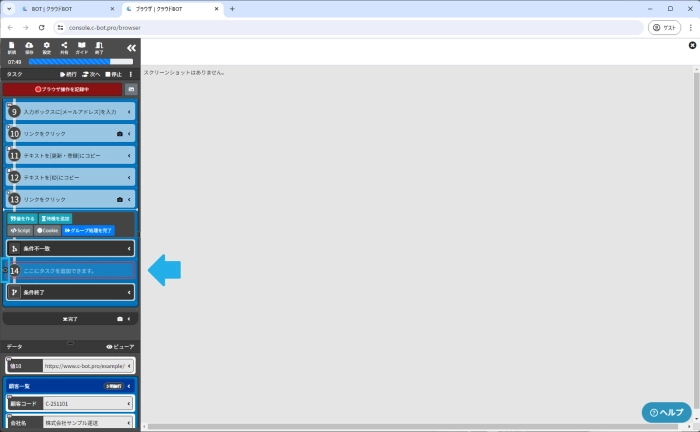Viewport: 700px width, 432px height.
Task: Click the horizontal scrollbar at the bottom
Action: [x=413, y=427]
